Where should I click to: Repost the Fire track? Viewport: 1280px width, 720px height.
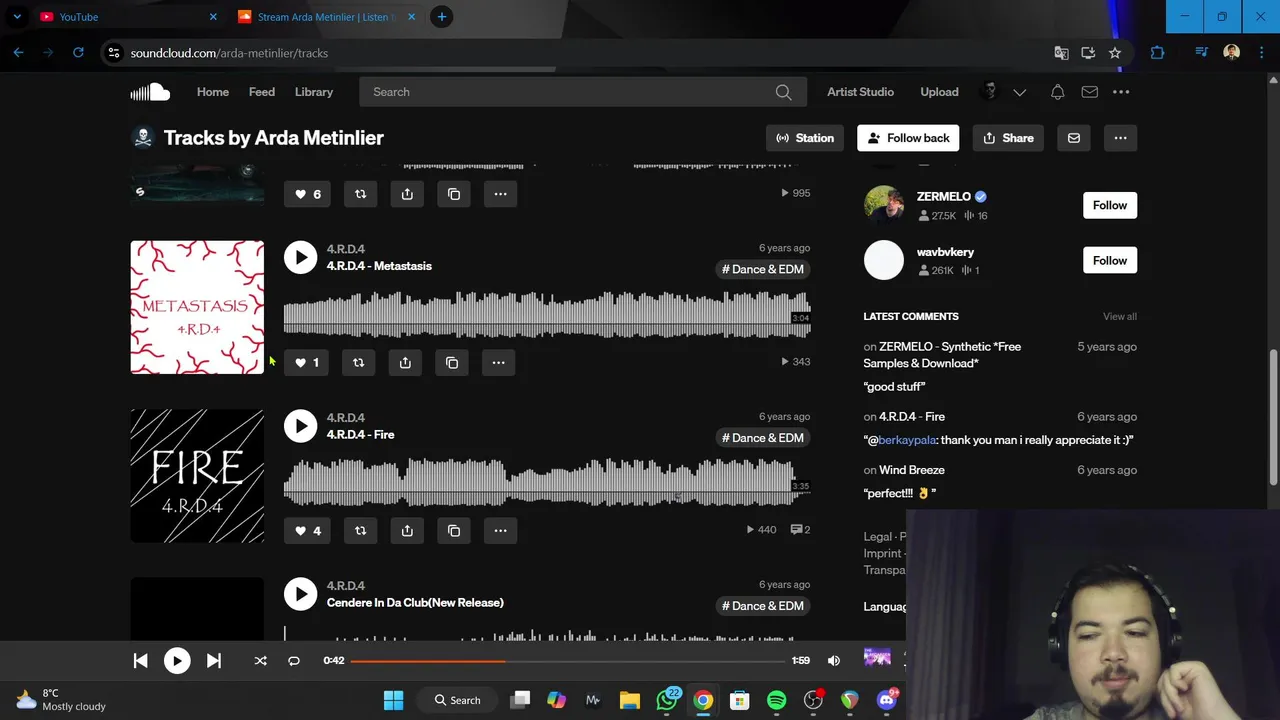tap(360, 530)
